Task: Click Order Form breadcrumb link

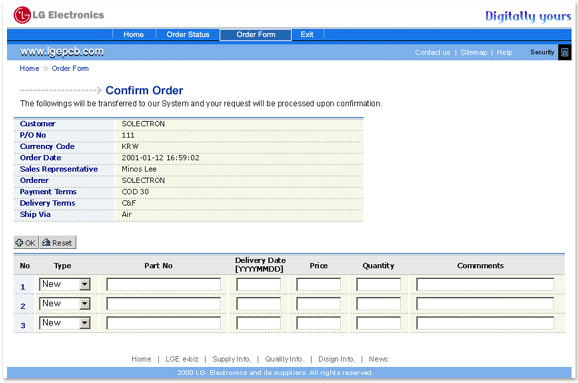Action: (x=70, y=69)
